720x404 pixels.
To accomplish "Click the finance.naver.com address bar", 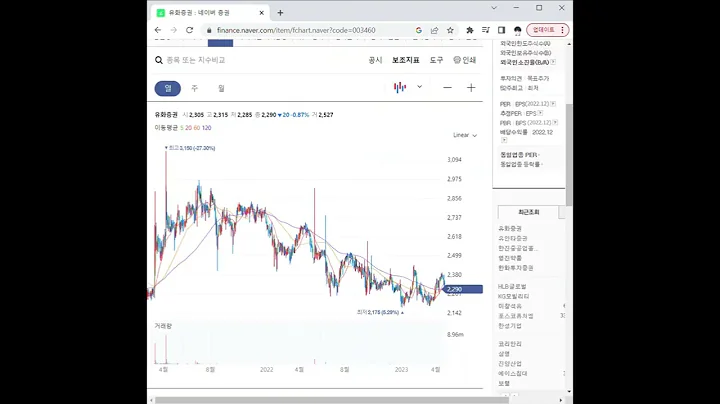I will click(x=296, y=30).
